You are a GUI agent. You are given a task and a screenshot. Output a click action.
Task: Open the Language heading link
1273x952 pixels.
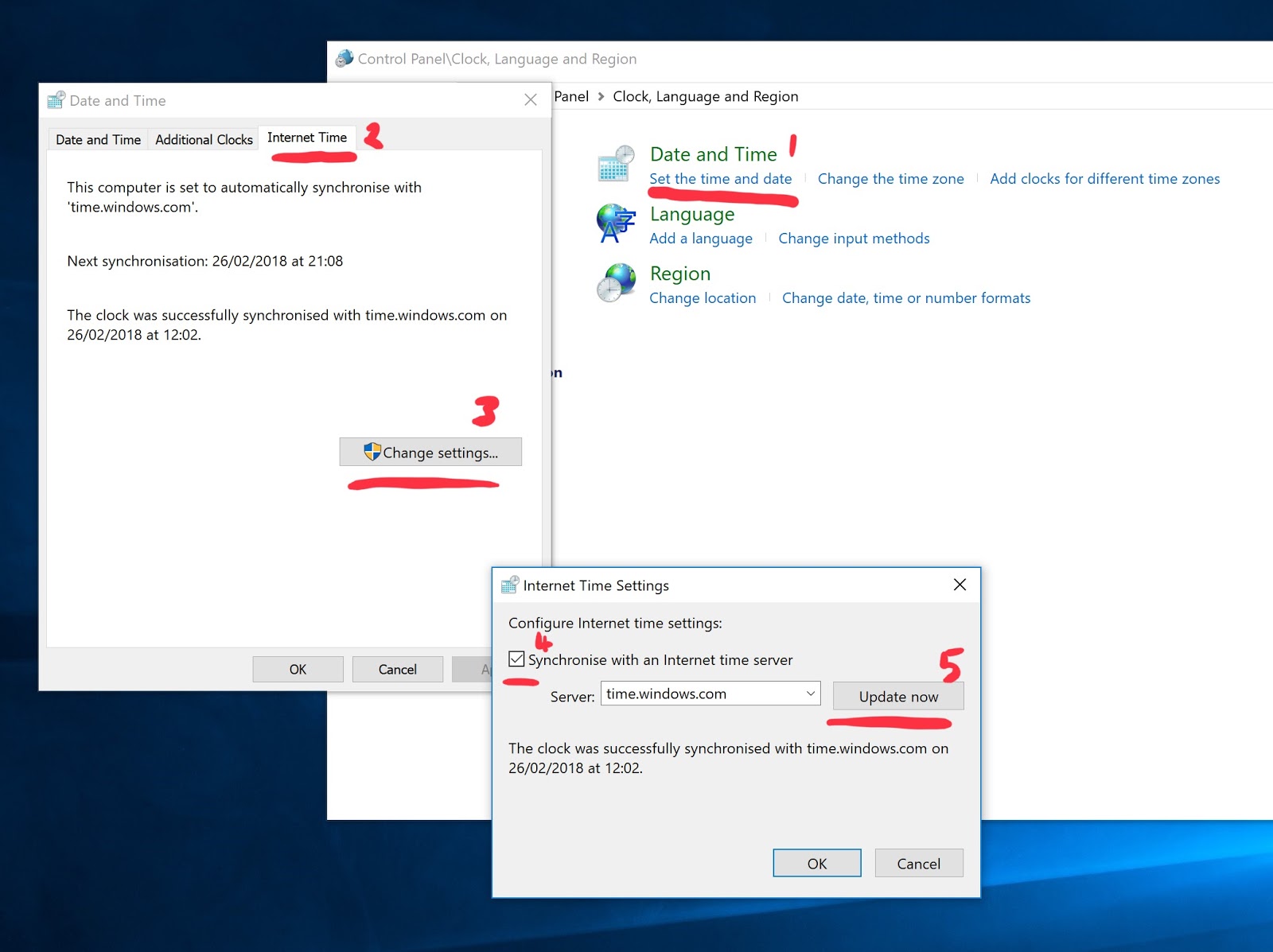coord(692,214)
